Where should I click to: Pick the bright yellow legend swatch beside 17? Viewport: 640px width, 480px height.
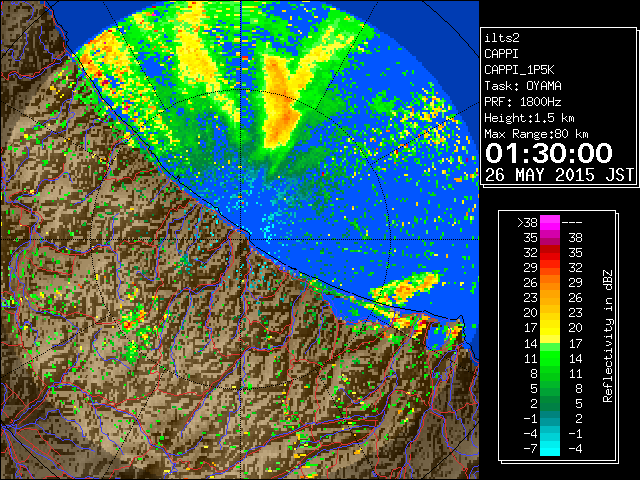point(550,328)
